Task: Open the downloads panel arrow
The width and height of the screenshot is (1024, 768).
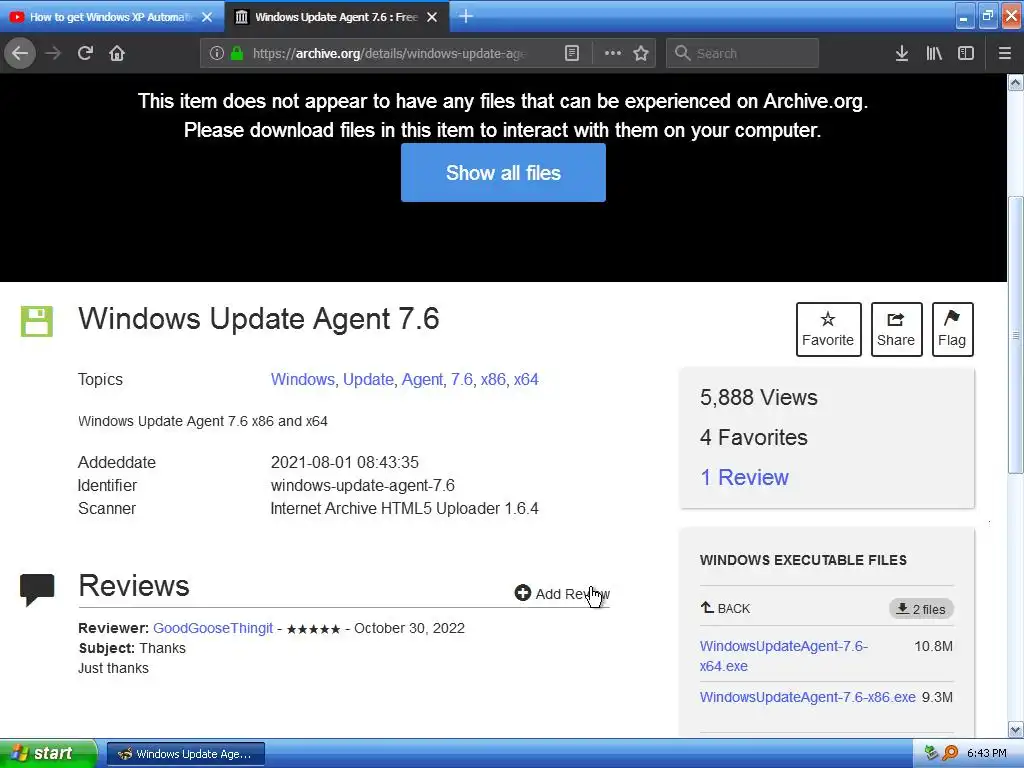Action: point(902,53)
